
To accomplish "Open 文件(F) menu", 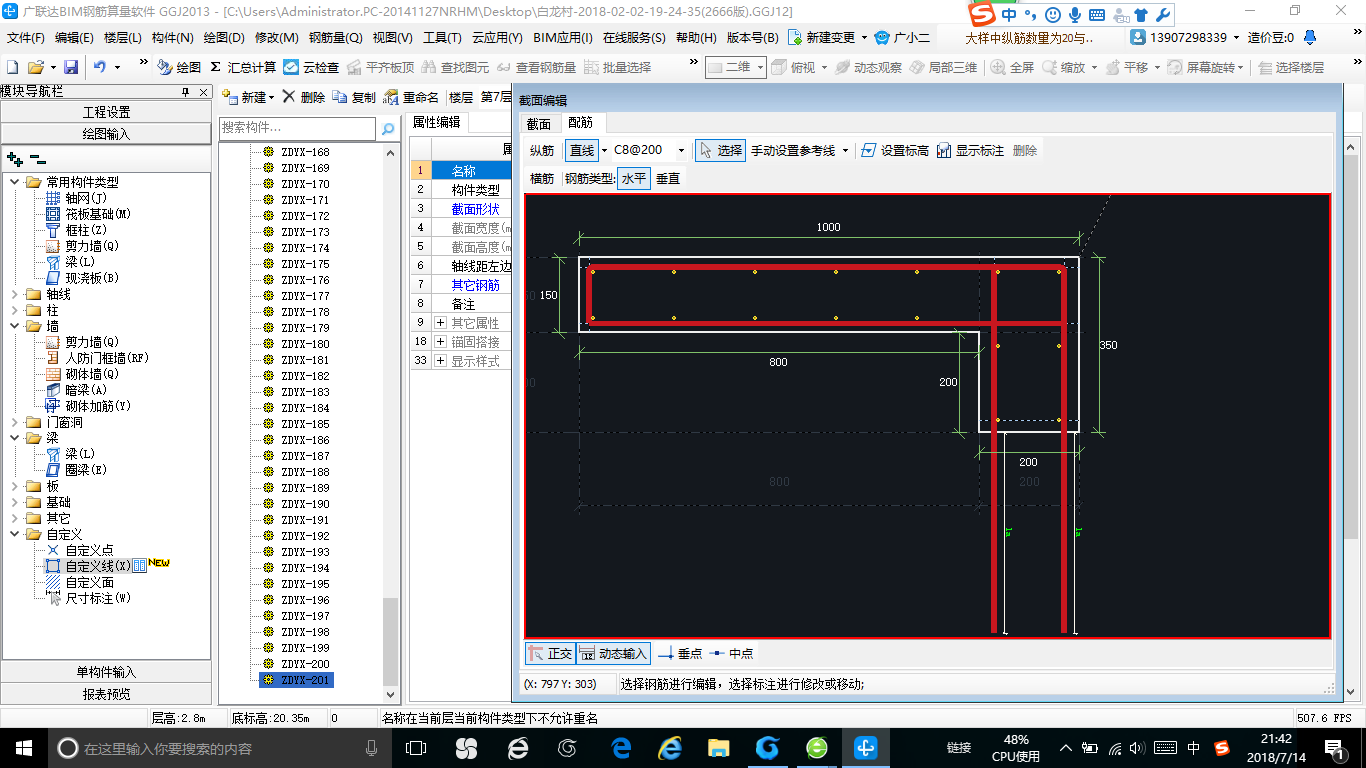I will 25,37.
